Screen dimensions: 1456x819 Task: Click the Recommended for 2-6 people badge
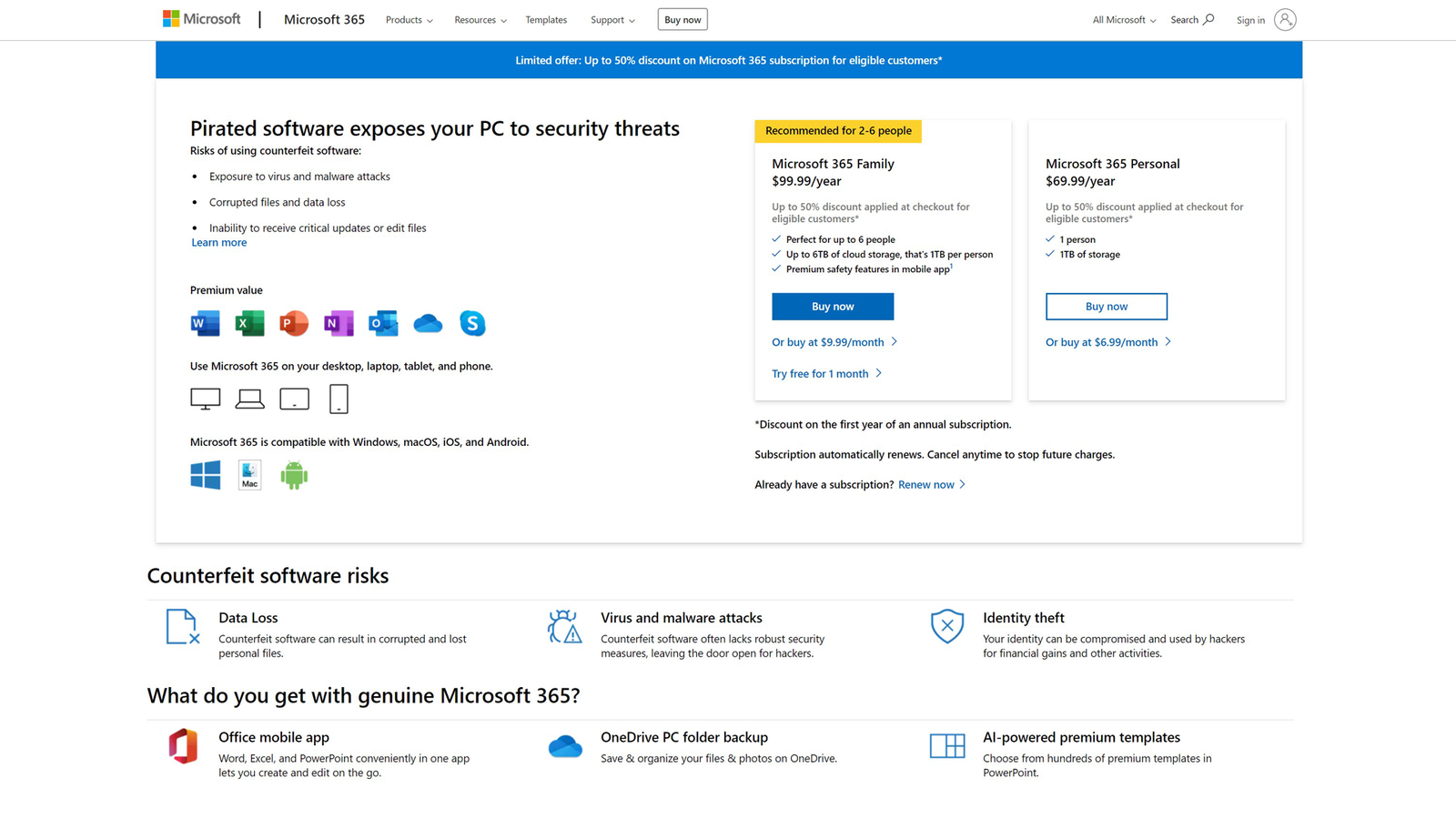[838, 131]
